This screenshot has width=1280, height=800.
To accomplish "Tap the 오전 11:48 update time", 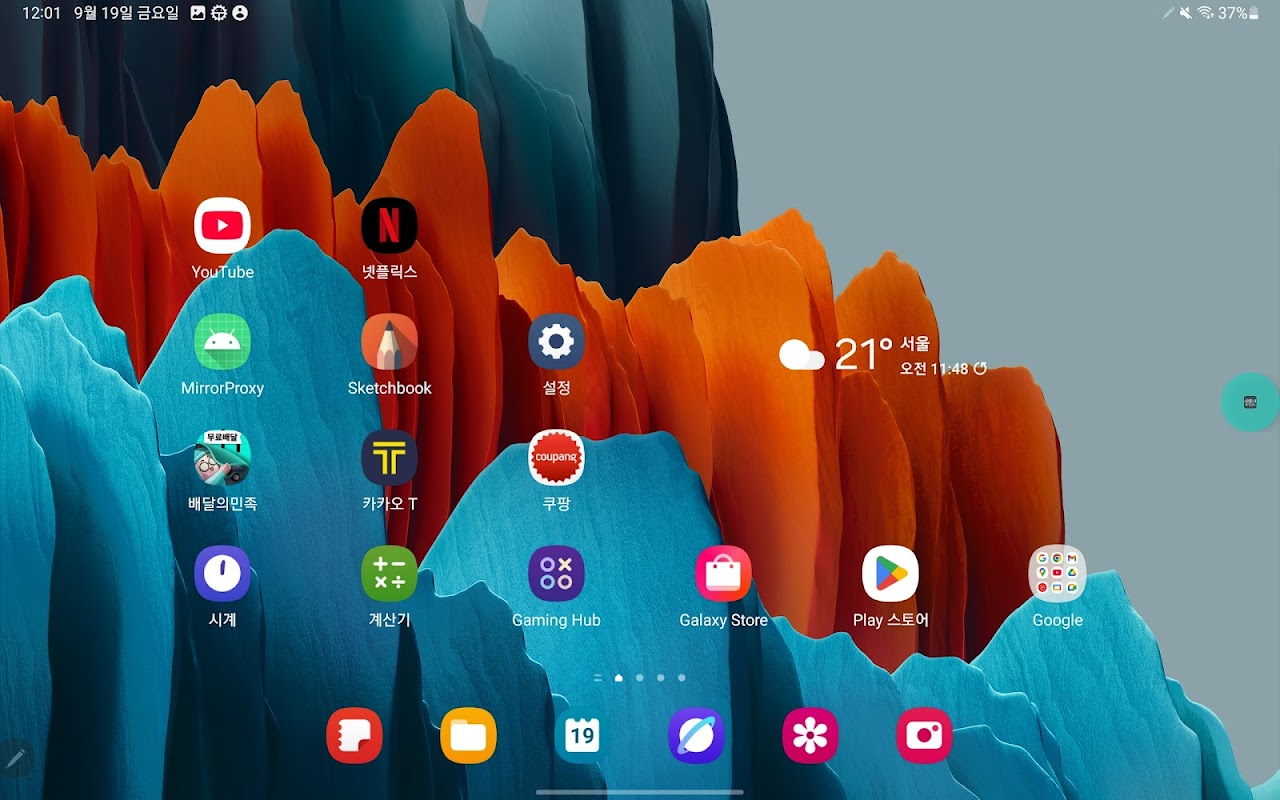I will click(934, 369).
